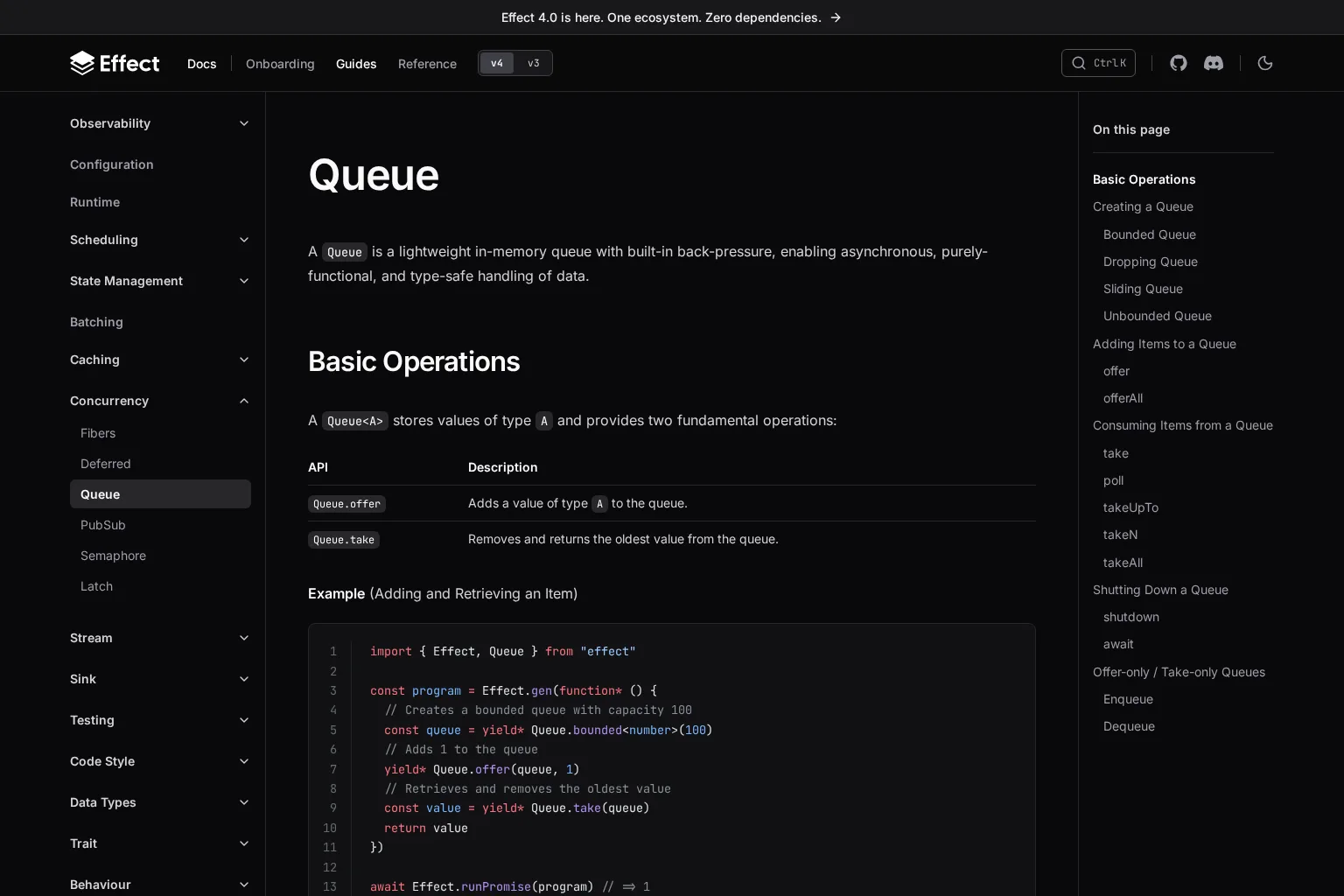
Task: Open Reference in top navigation
Action: [427, 64]
